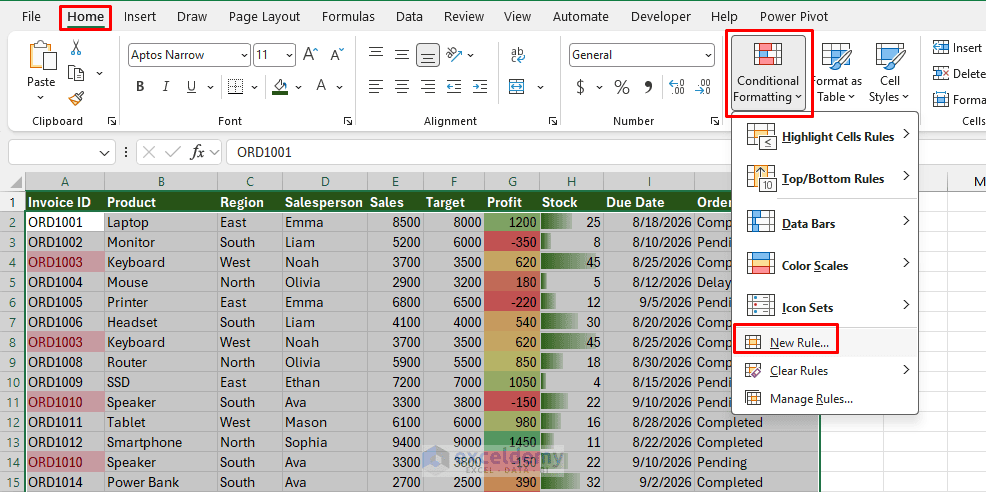Viewport: 986px width, 492px height.
Task: Decrease font size with smaller A icon
Action: point(337,55)
